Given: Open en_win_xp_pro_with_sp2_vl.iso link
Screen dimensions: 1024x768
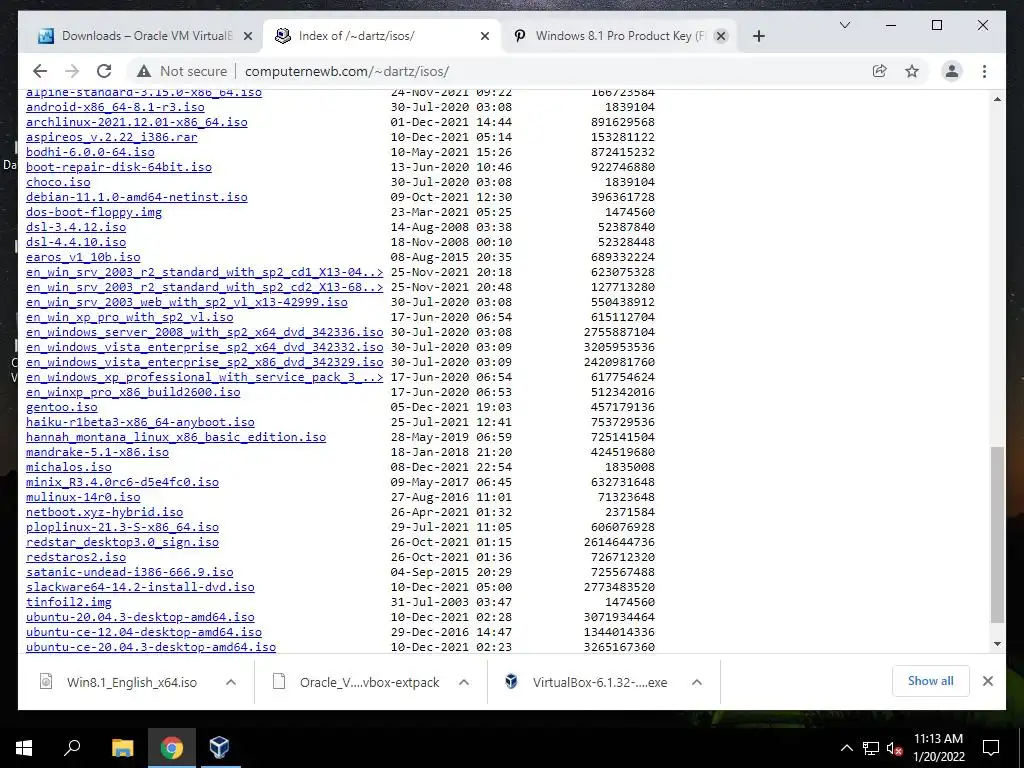Looking at the screenshot, I should pos(129,317).
